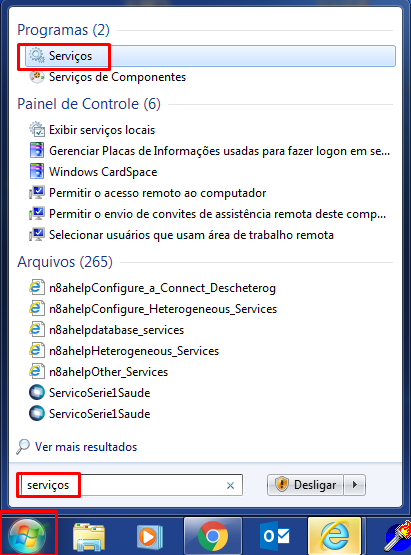Select Permitir o acesso remoto ao computador
The image size is (411, 555).
pyautogui.click(x=157, y=193)
